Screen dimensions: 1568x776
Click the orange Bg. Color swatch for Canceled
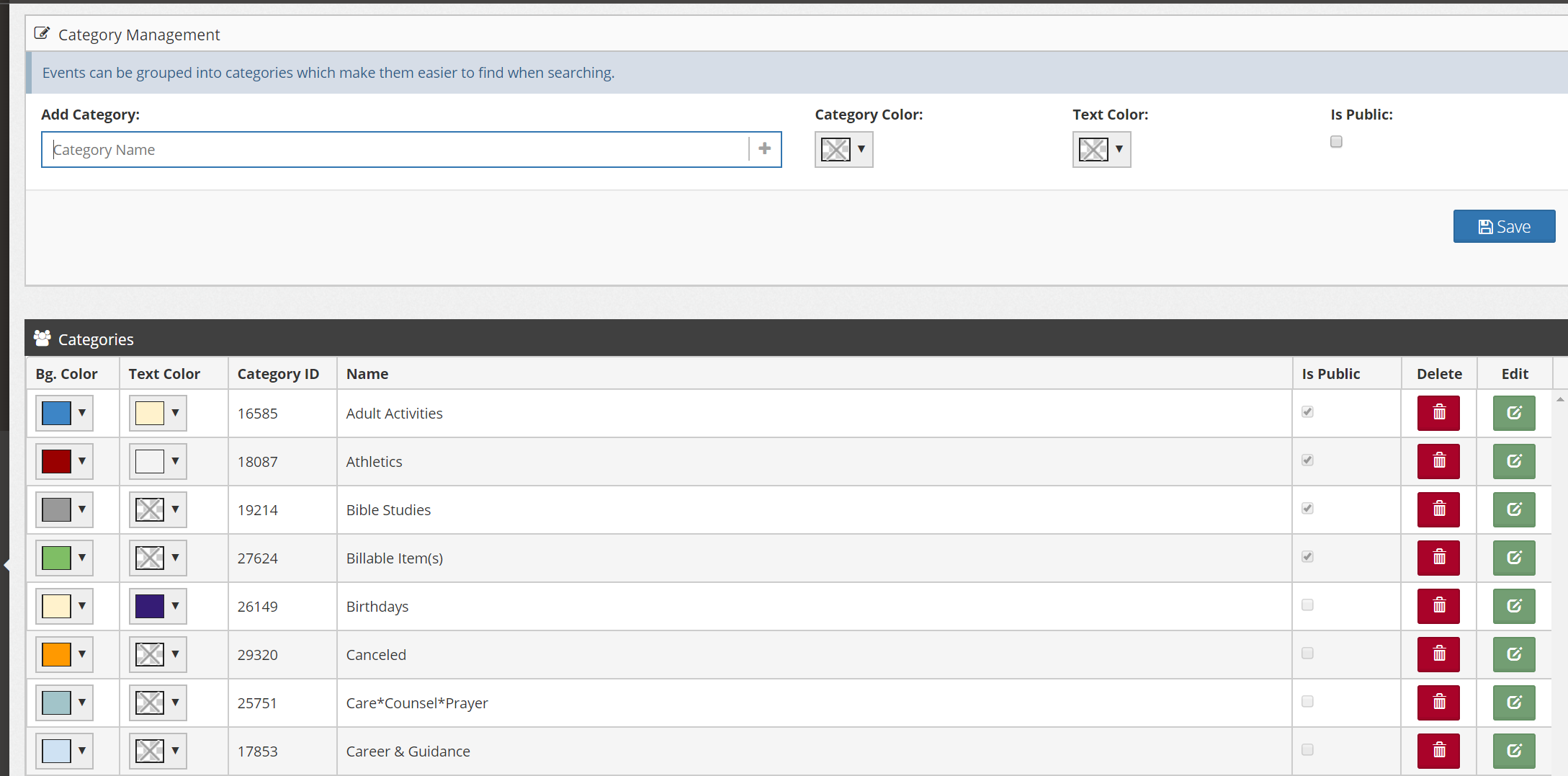(56, 654)
